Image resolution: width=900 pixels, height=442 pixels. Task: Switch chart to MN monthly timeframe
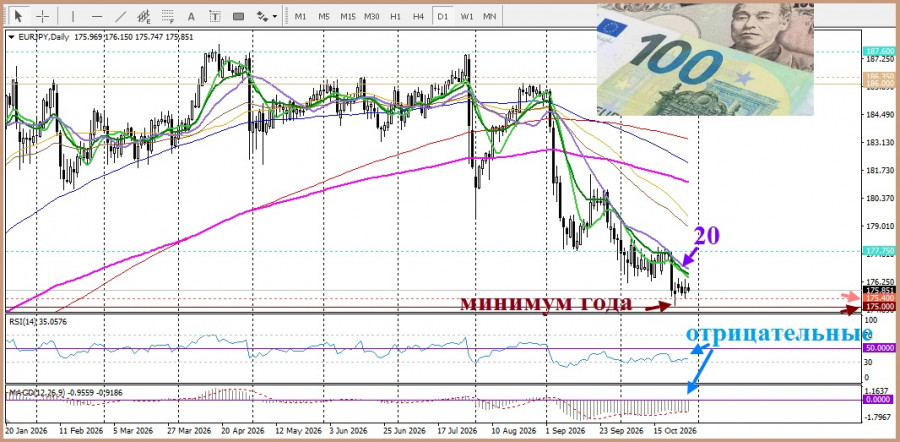[x=490, y=17]
